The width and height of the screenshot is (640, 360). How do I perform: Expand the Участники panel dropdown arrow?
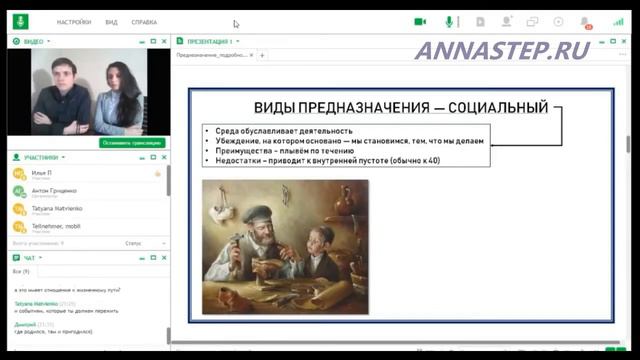point(63,157)
